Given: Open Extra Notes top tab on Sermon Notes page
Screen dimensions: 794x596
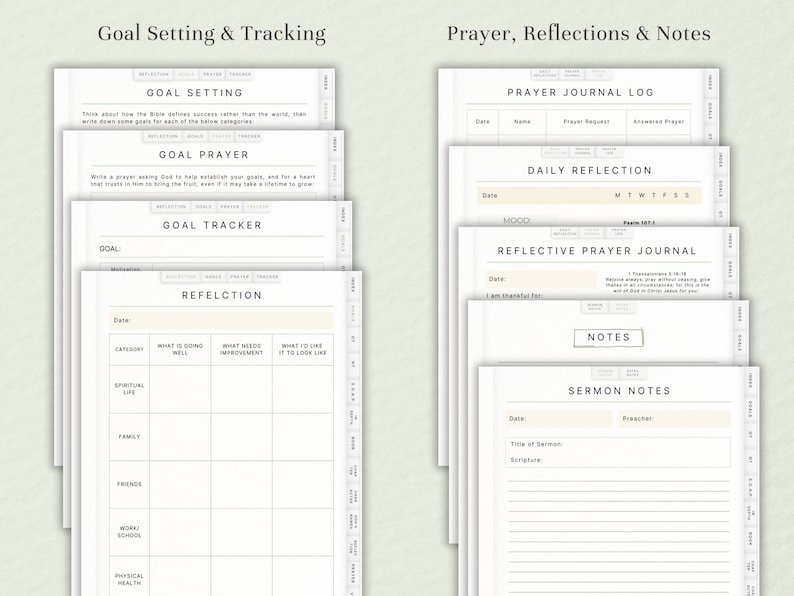Looking at the screenshot, I should pos(632,373).
